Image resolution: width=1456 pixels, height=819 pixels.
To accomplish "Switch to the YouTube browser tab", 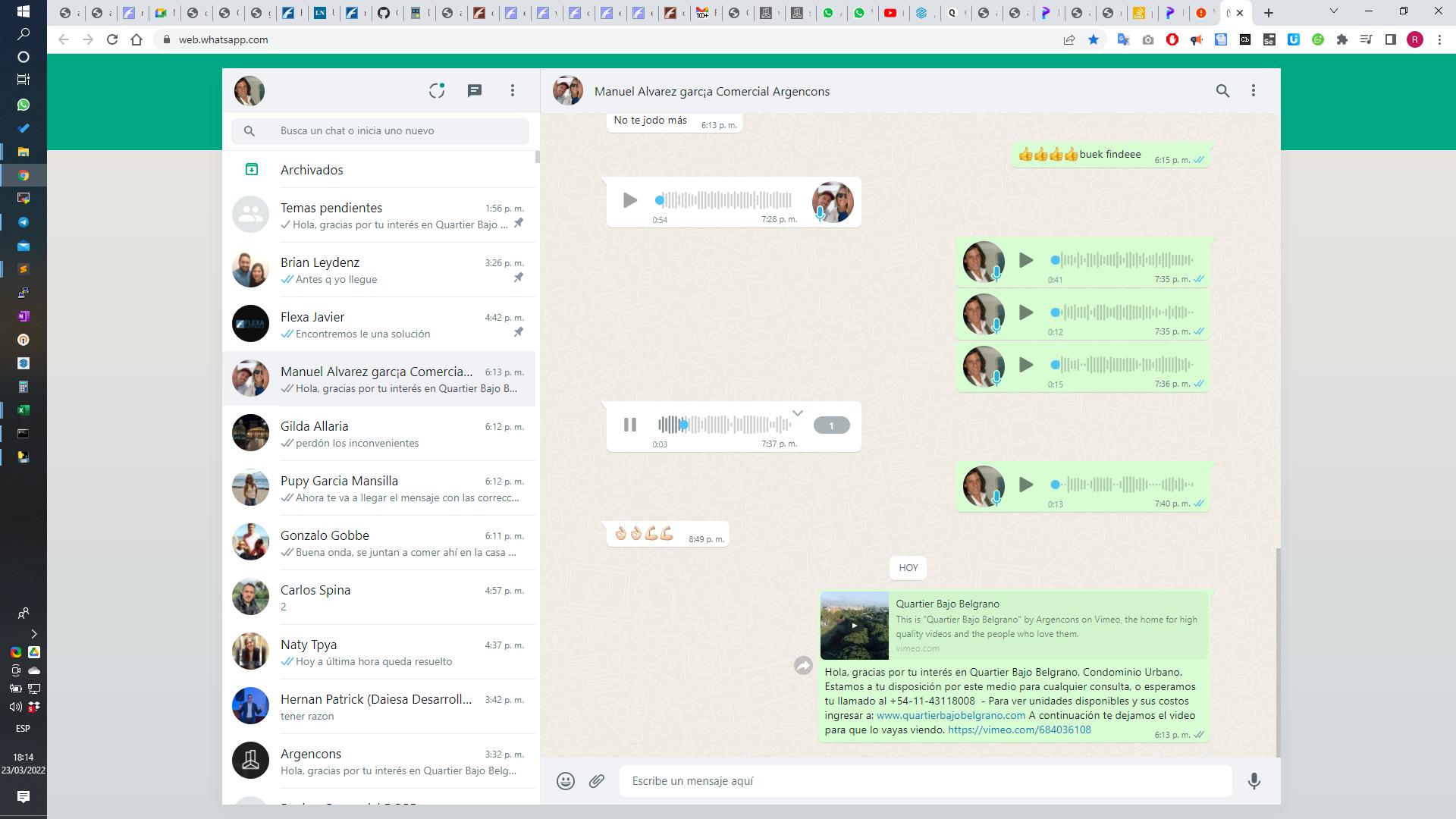I will click(890, 13).
